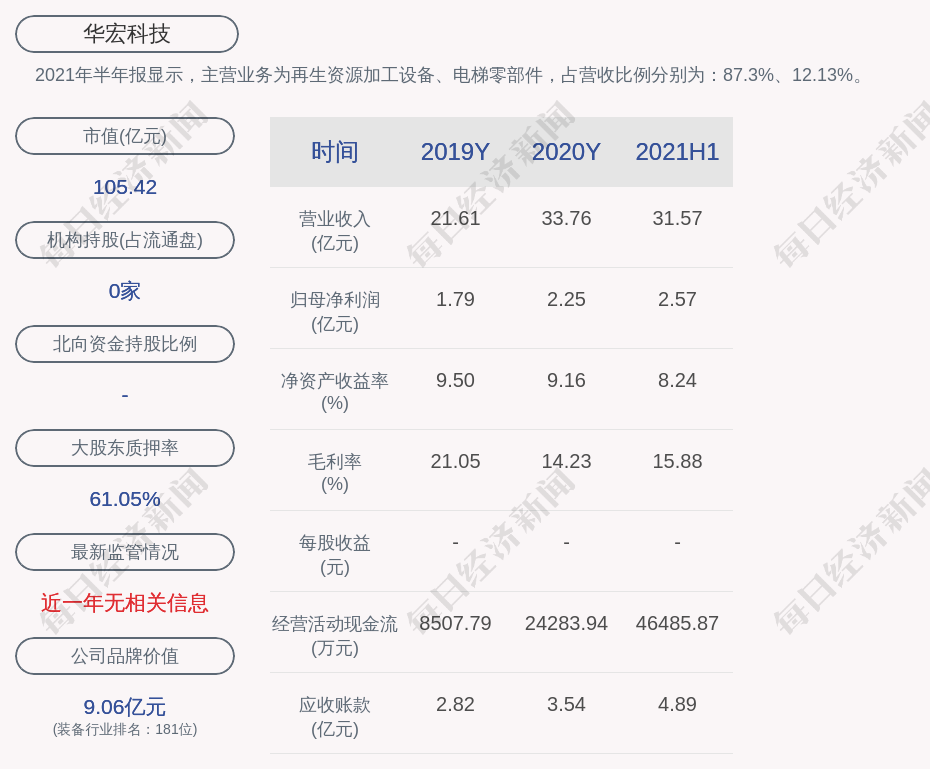Click the 净资产收益率(%) row label
Screen dimensions: 930x769
[x=335, y=392]
